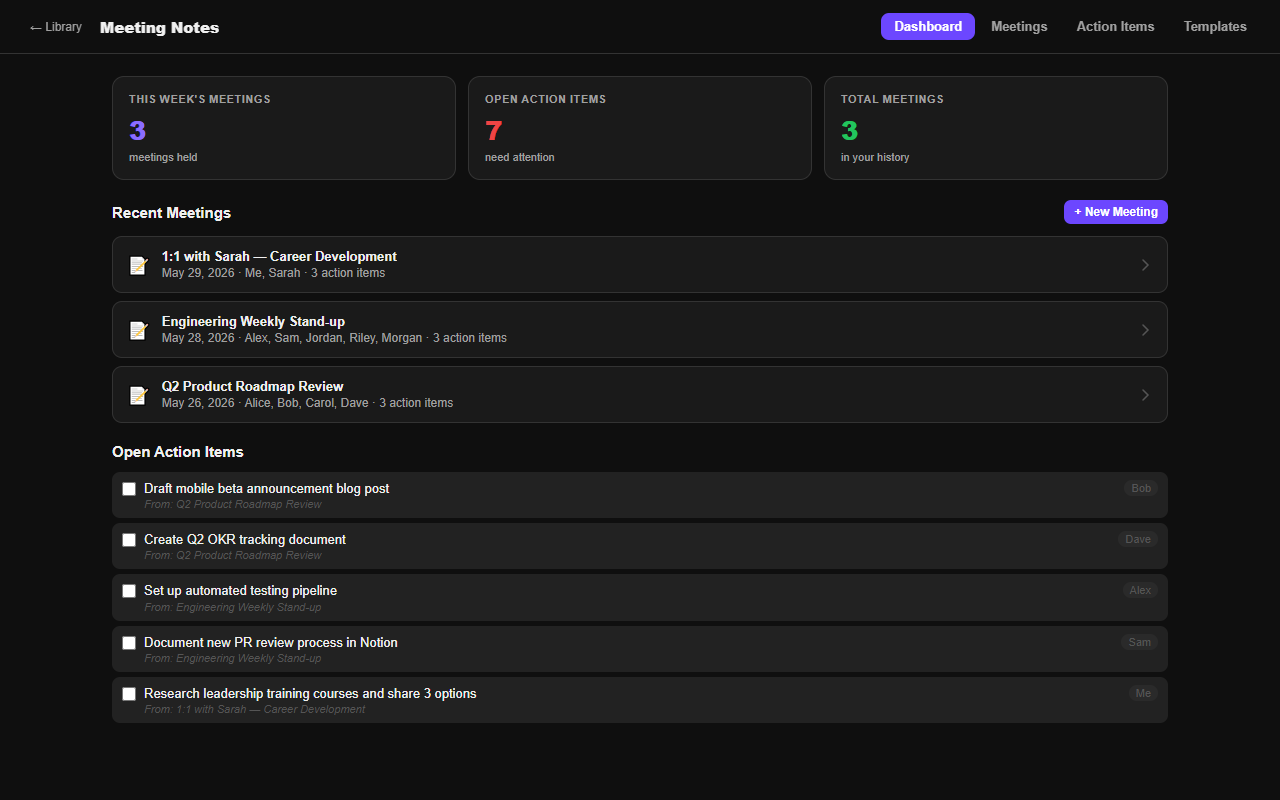Click the notepad icon for Q2 Product Roadmap Review
1280x800 pixels.
click(x=139, y=395)
